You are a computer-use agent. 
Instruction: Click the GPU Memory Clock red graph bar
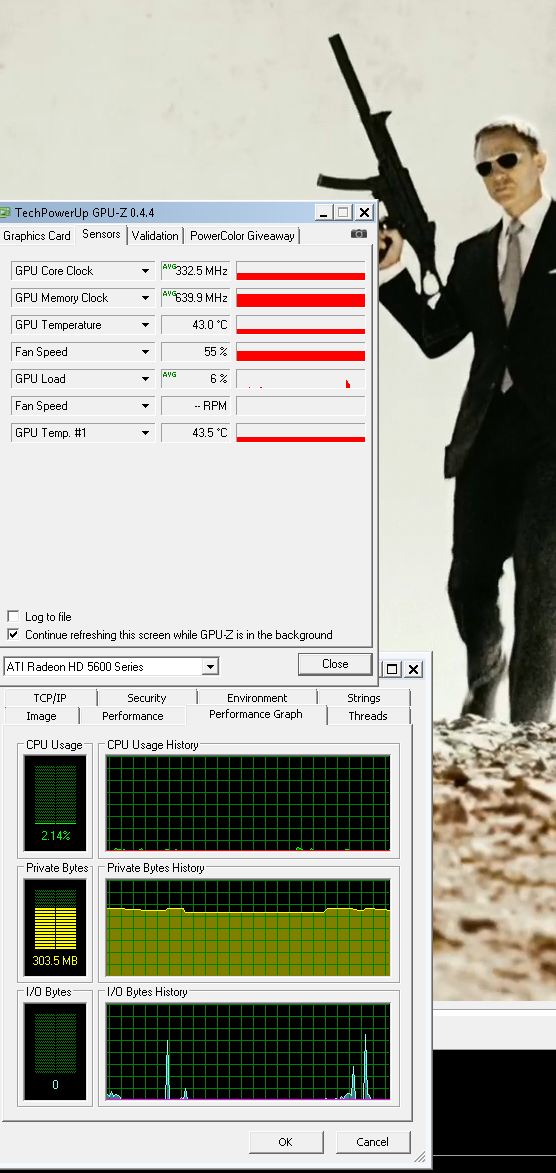pyautogui.click(x=300, y=298)
